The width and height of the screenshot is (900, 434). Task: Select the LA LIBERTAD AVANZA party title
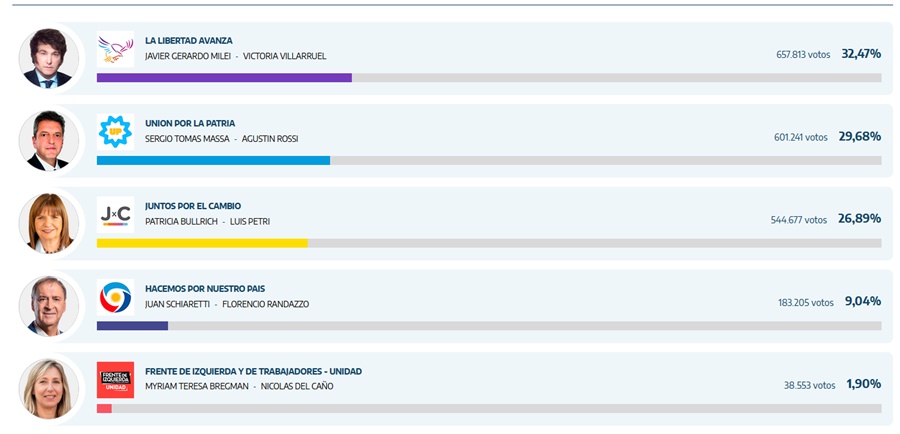tap(189, 41)
